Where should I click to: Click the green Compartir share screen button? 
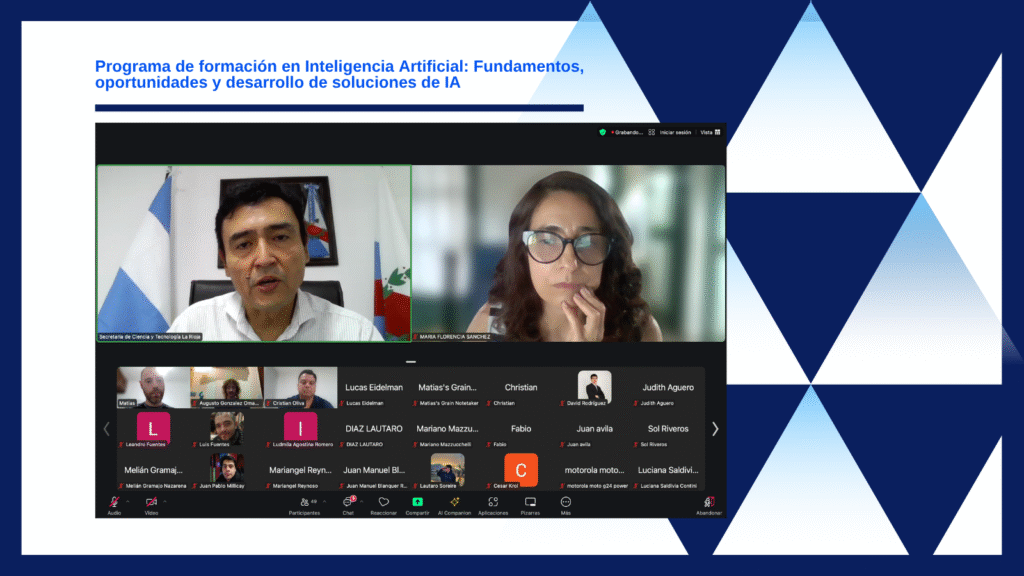417,503
